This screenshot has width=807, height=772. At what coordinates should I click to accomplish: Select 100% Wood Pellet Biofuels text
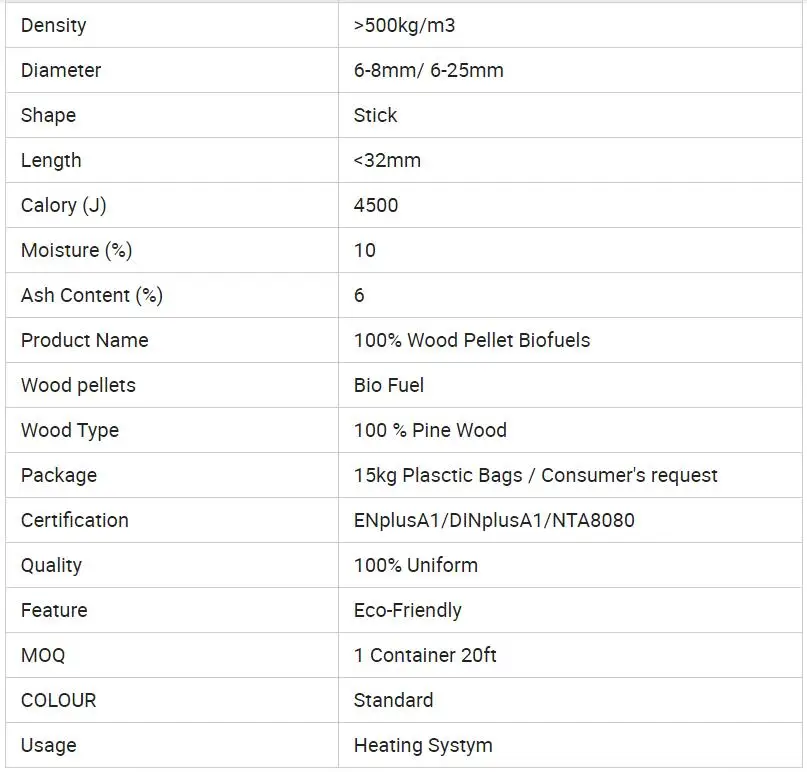pos(471,340)
